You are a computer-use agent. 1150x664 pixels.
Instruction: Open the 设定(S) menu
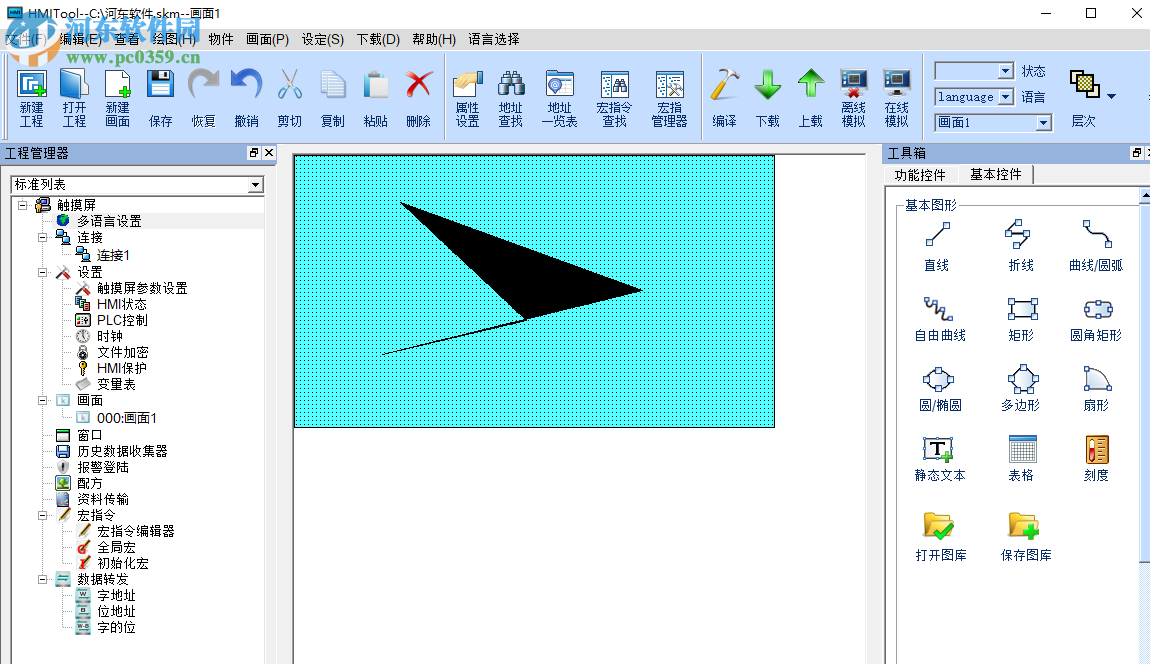[323, 40]
